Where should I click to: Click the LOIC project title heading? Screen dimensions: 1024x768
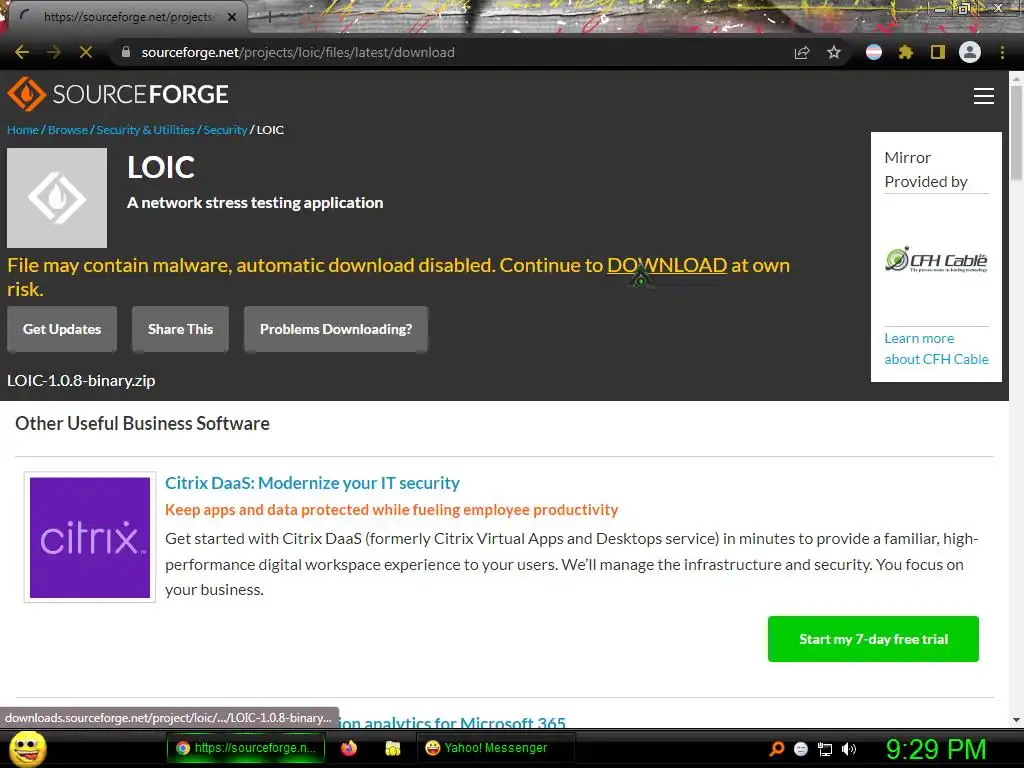161,168
